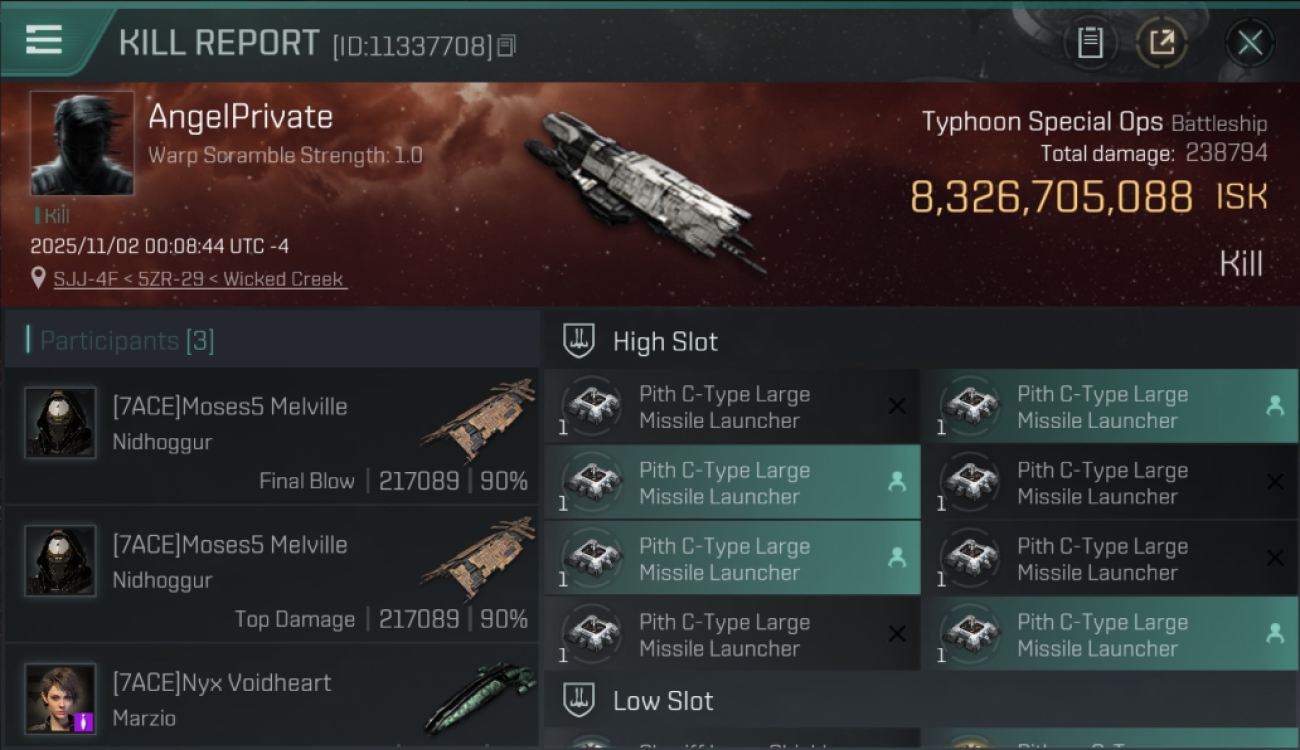Click the High Slot shield icon
This screenshot has height=750, width=1300.
579,341
